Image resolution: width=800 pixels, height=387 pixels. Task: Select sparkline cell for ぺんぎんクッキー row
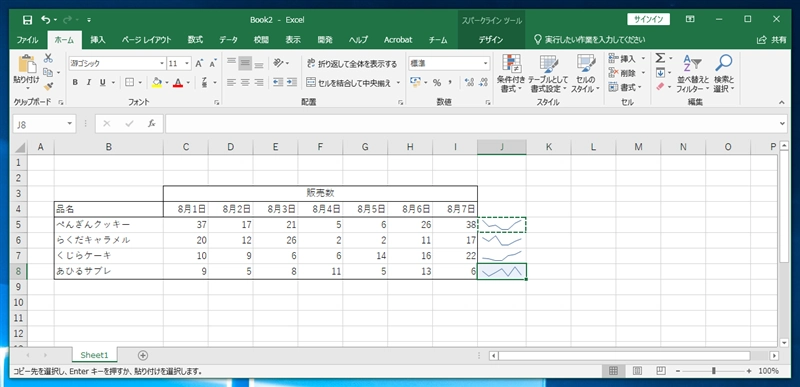[502, 224]
